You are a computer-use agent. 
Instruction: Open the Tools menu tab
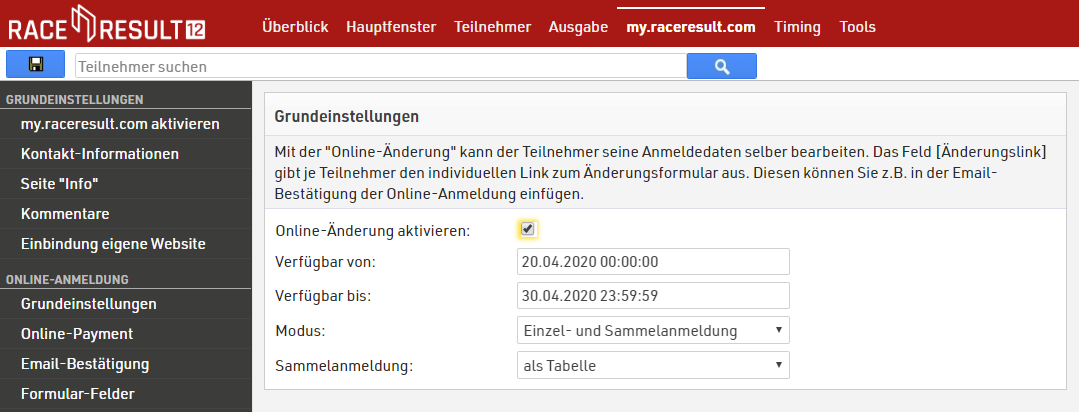click(857, 27)
